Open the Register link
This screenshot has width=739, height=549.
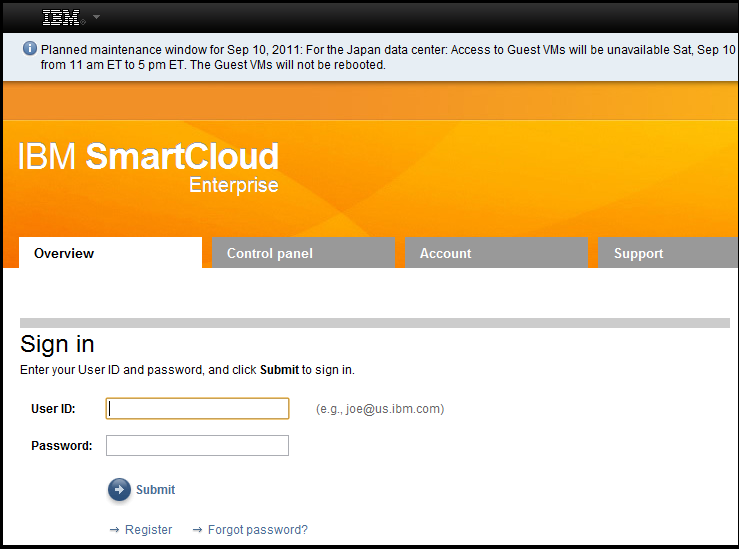click(148, 530)
